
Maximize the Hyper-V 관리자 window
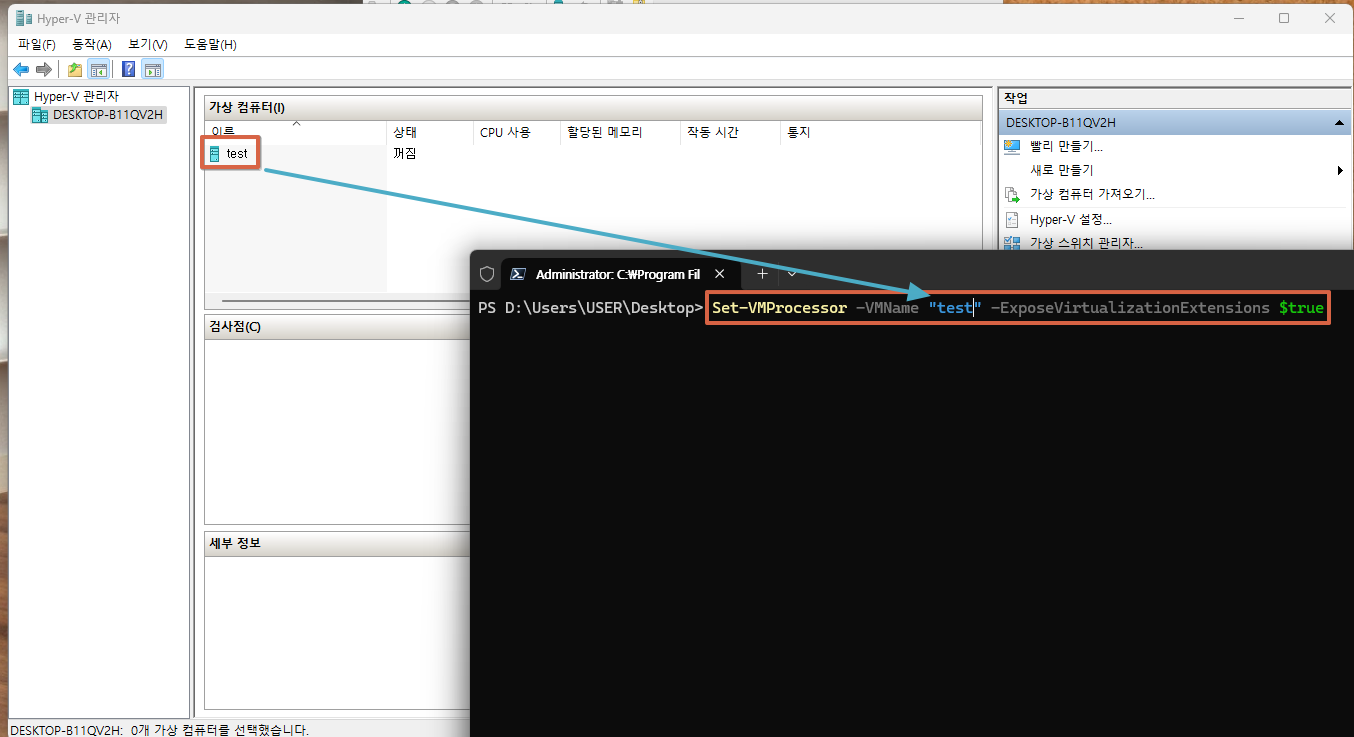coord(1284,18)
